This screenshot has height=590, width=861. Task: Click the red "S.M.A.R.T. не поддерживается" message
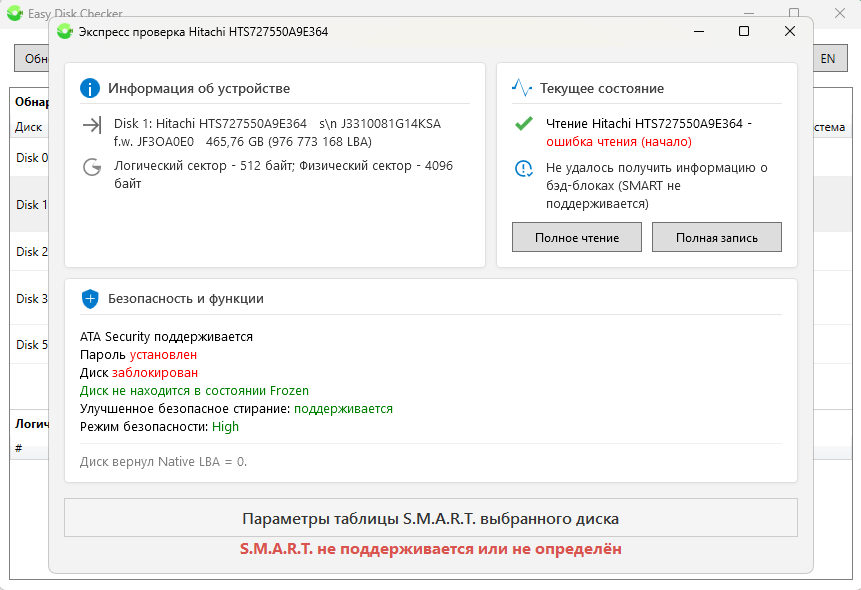(430, 549)
